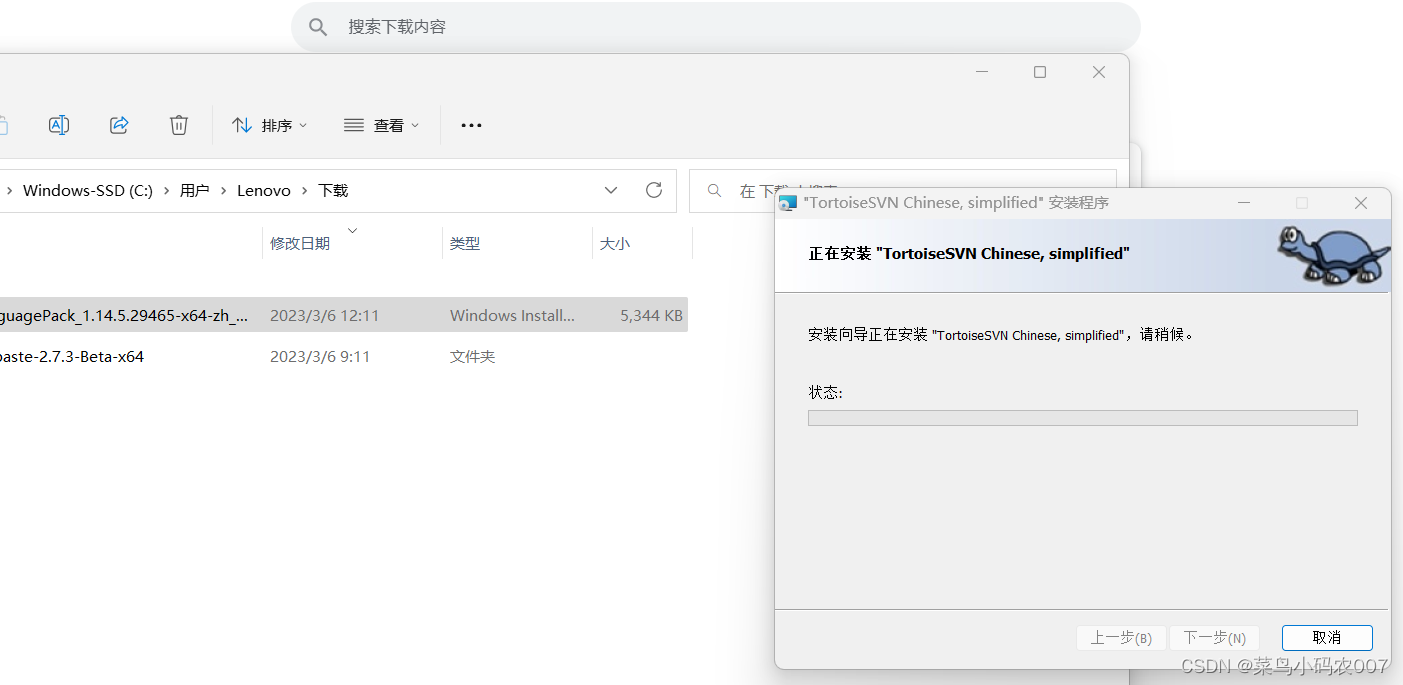Expand the address bar history chevron
The height and width of the screenshot is (685, 1403).
(611, 190)
